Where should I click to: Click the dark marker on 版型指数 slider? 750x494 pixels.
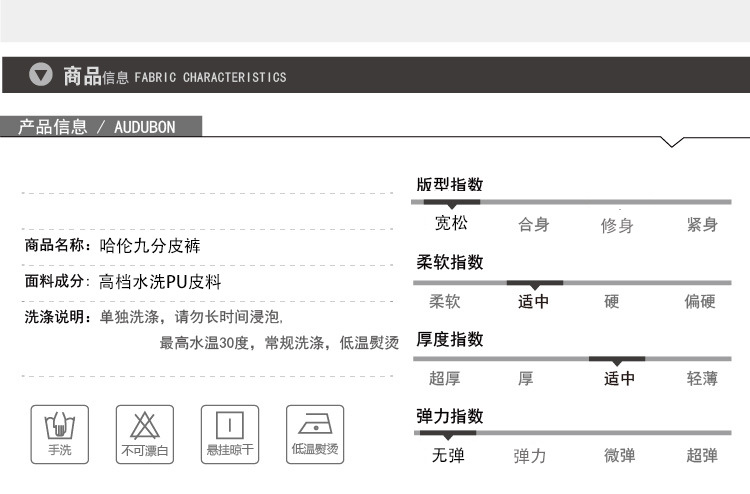point(452,203)
